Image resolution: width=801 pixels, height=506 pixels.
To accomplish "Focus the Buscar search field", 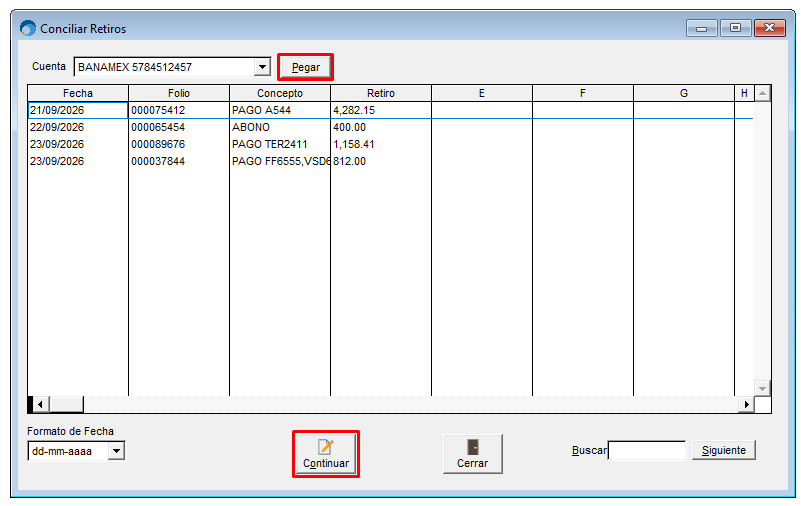I will point(647,450).
